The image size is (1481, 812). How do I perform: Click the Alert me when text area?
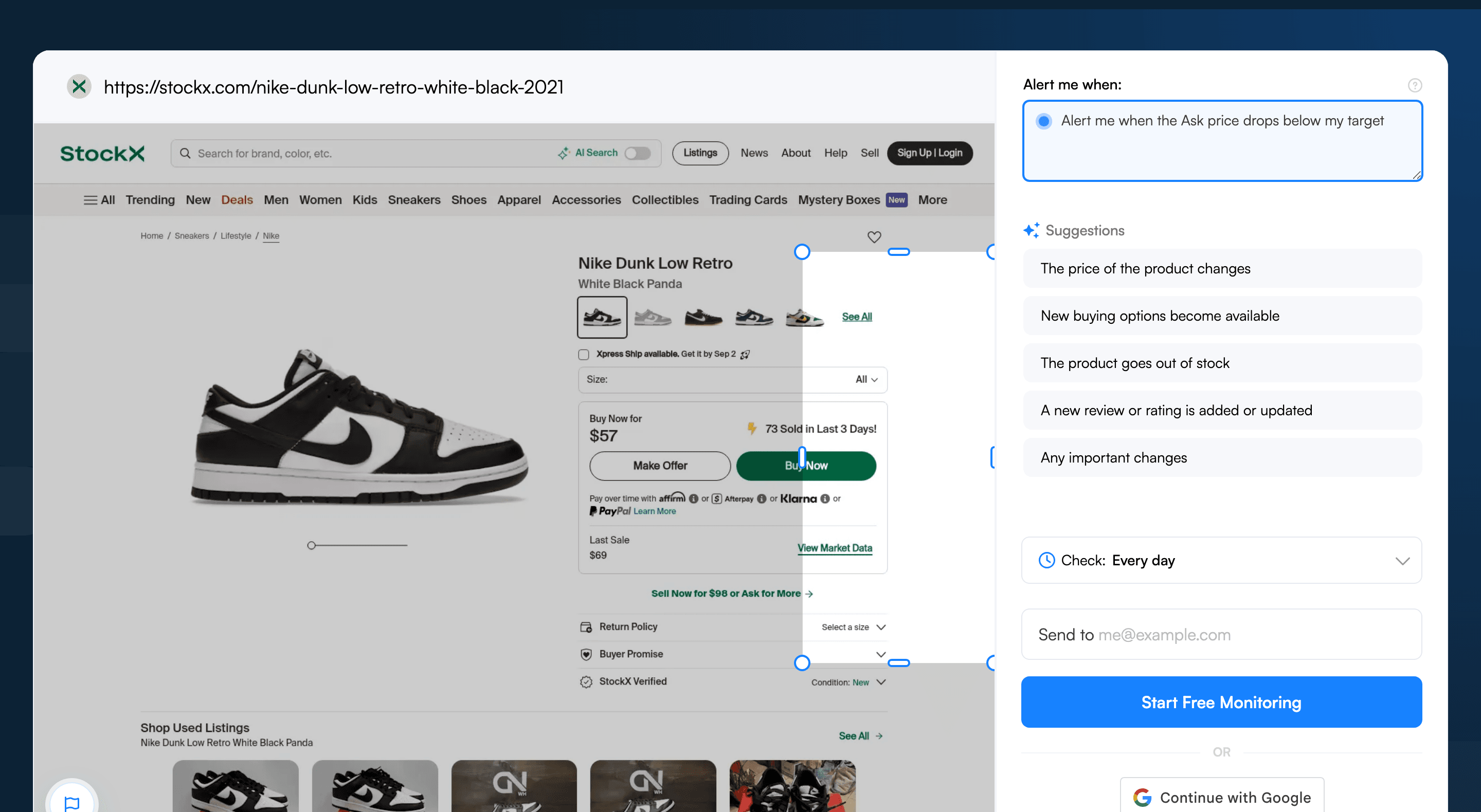point(1222,141)
